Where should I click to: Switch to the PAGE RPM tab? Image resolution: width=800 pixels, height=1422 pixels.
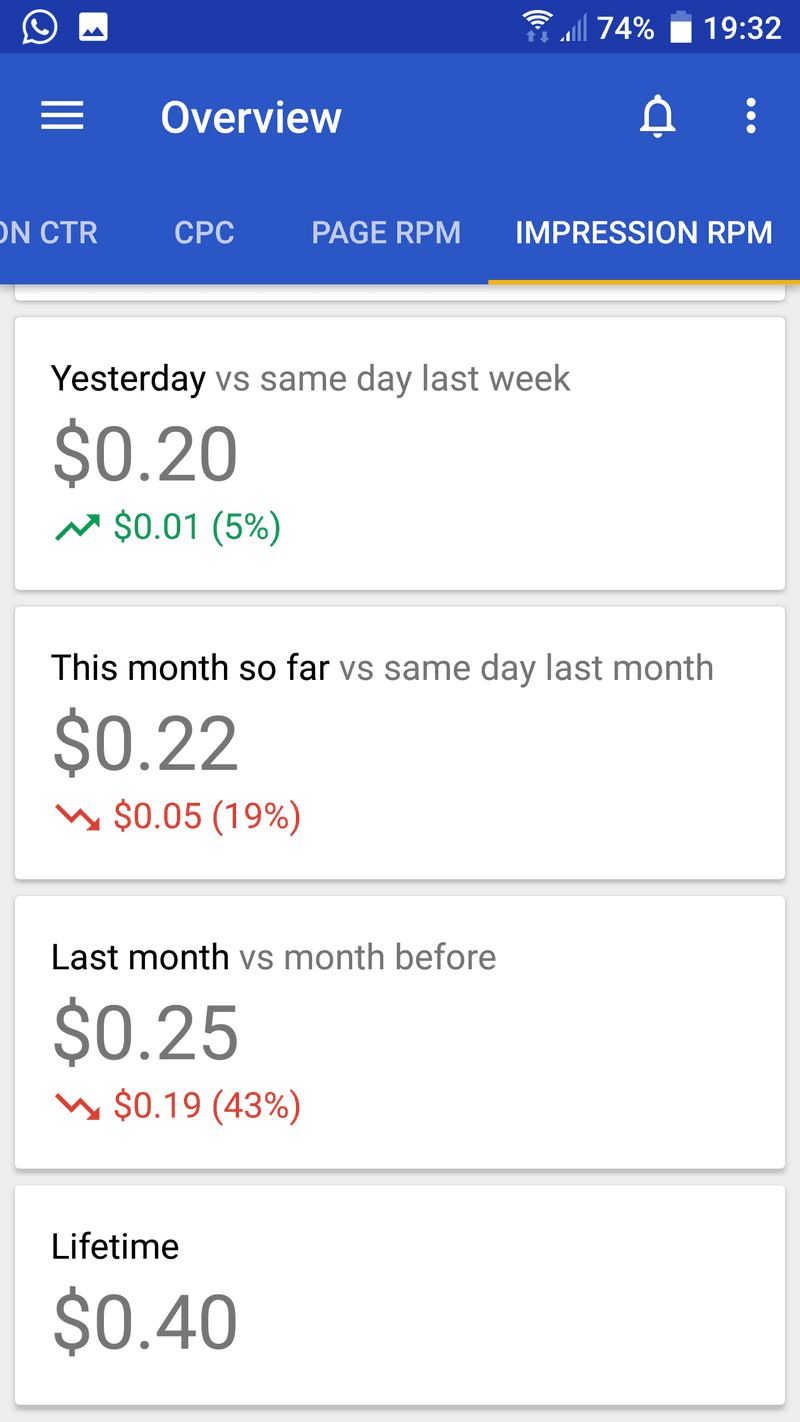386,233
